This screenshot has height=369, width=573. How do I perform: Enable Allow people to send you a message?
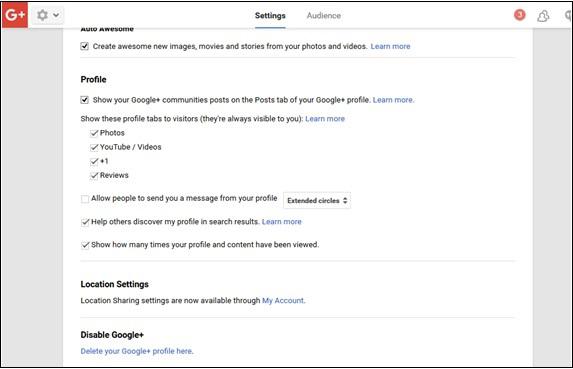pos(85,199)
